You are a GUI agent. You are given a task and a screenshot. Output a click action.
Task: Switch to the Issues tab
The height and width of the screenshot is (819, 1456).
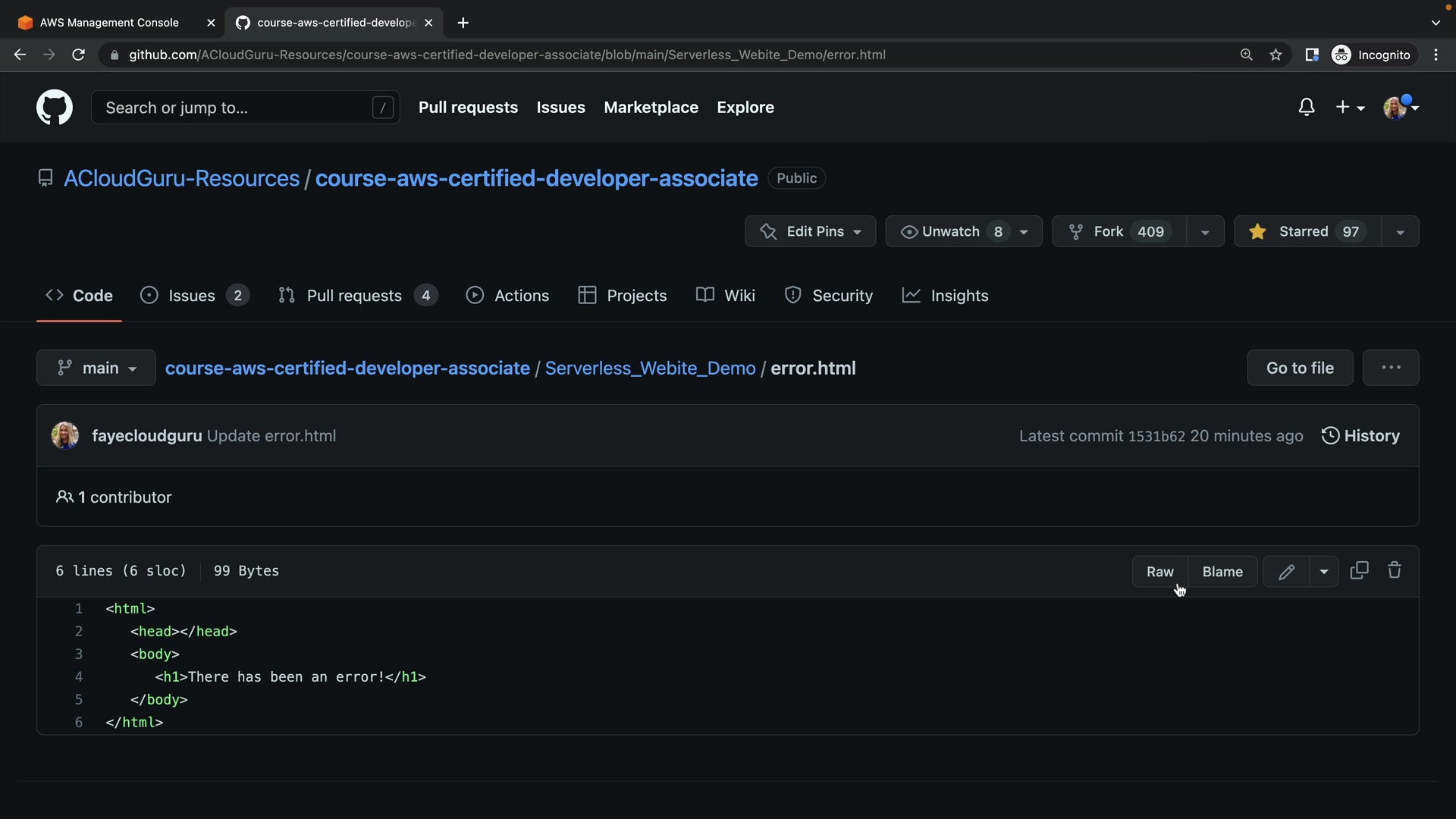tap(193, 296)
